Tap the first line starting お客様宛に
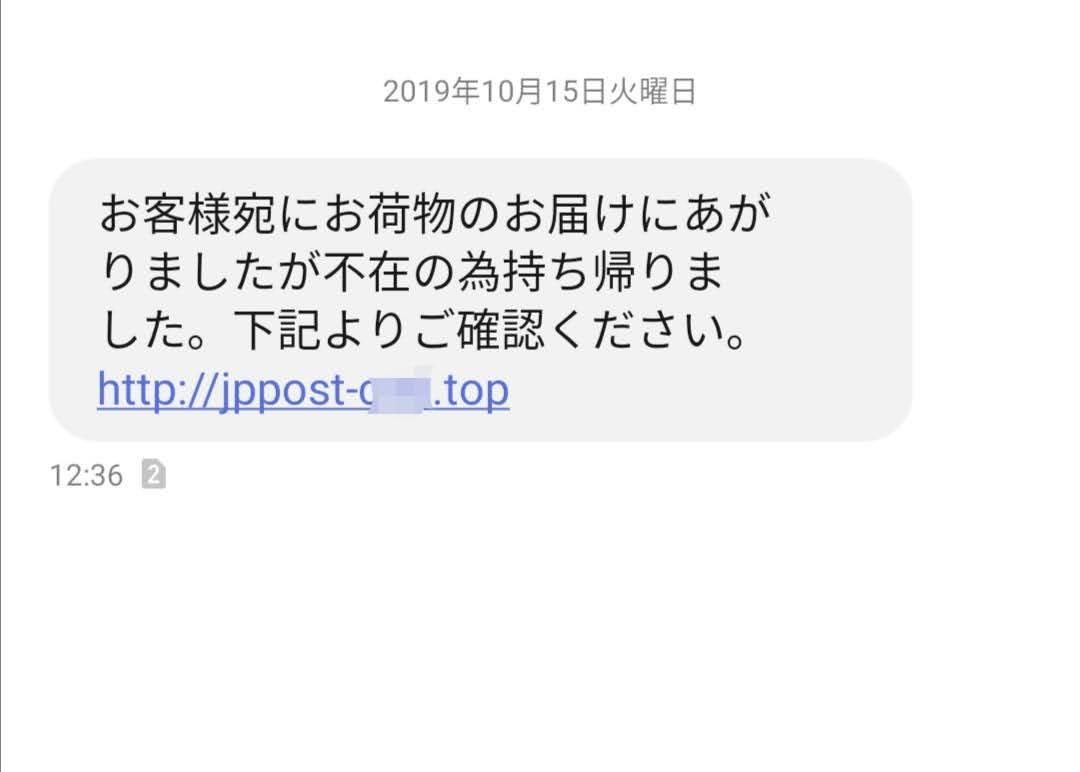1080x772 pixels. [435, 213]
